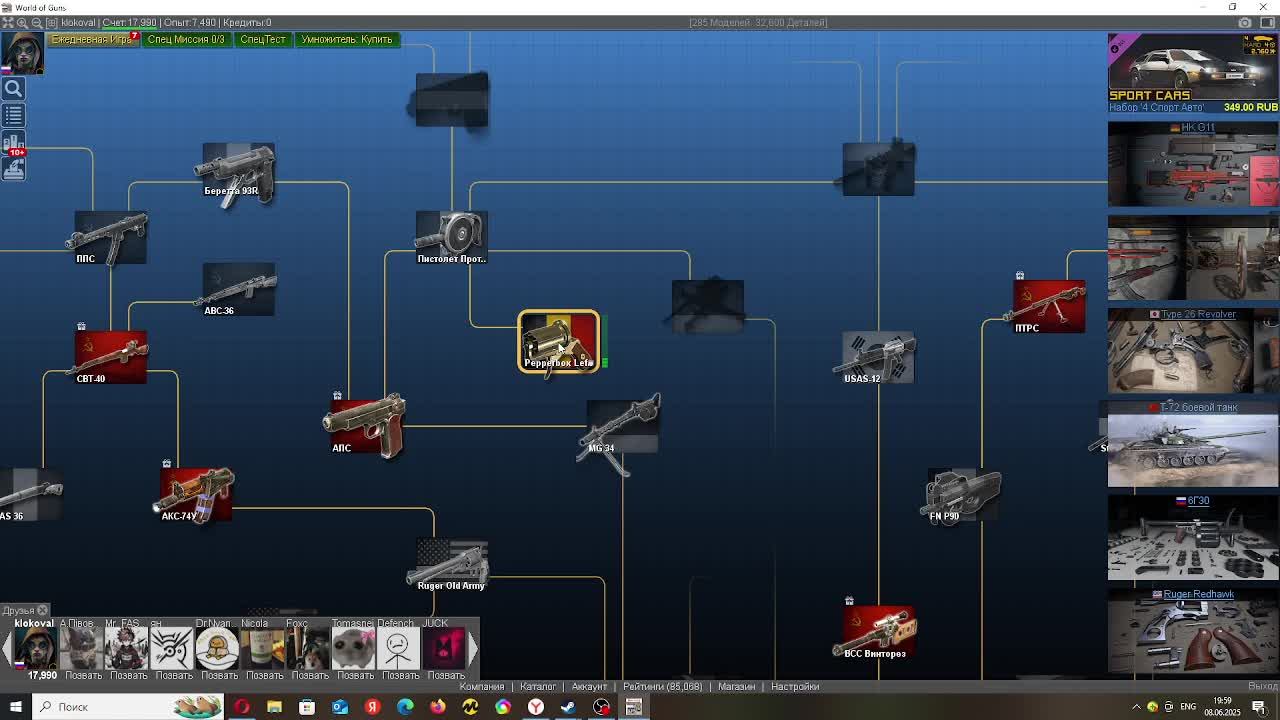Open the Sport Cars pack ad
Screen dimensions: 1280x720
(1193, 73)
